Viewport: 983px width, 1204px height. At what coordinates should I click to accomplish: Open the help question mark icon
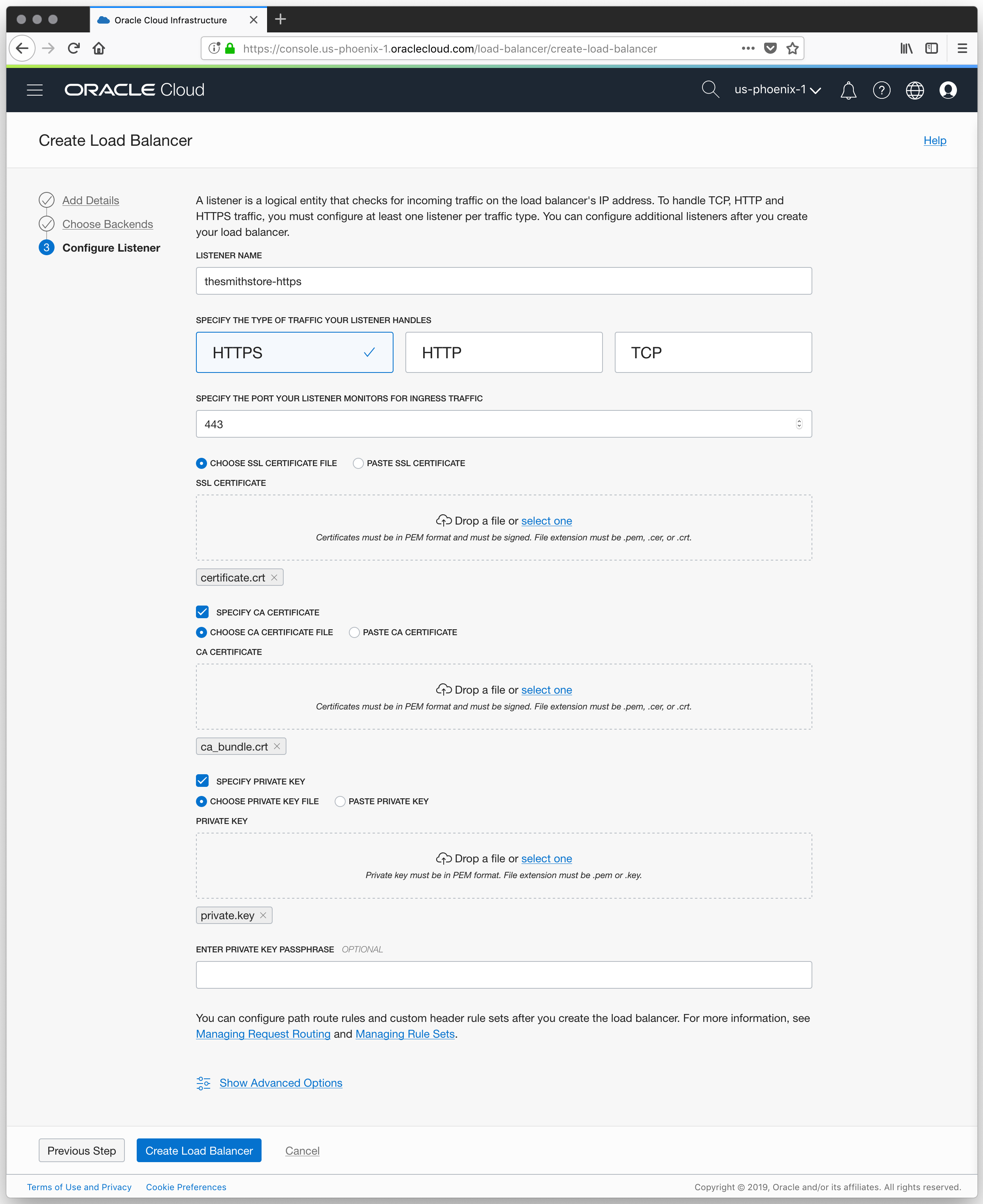(x=881, y=90)
